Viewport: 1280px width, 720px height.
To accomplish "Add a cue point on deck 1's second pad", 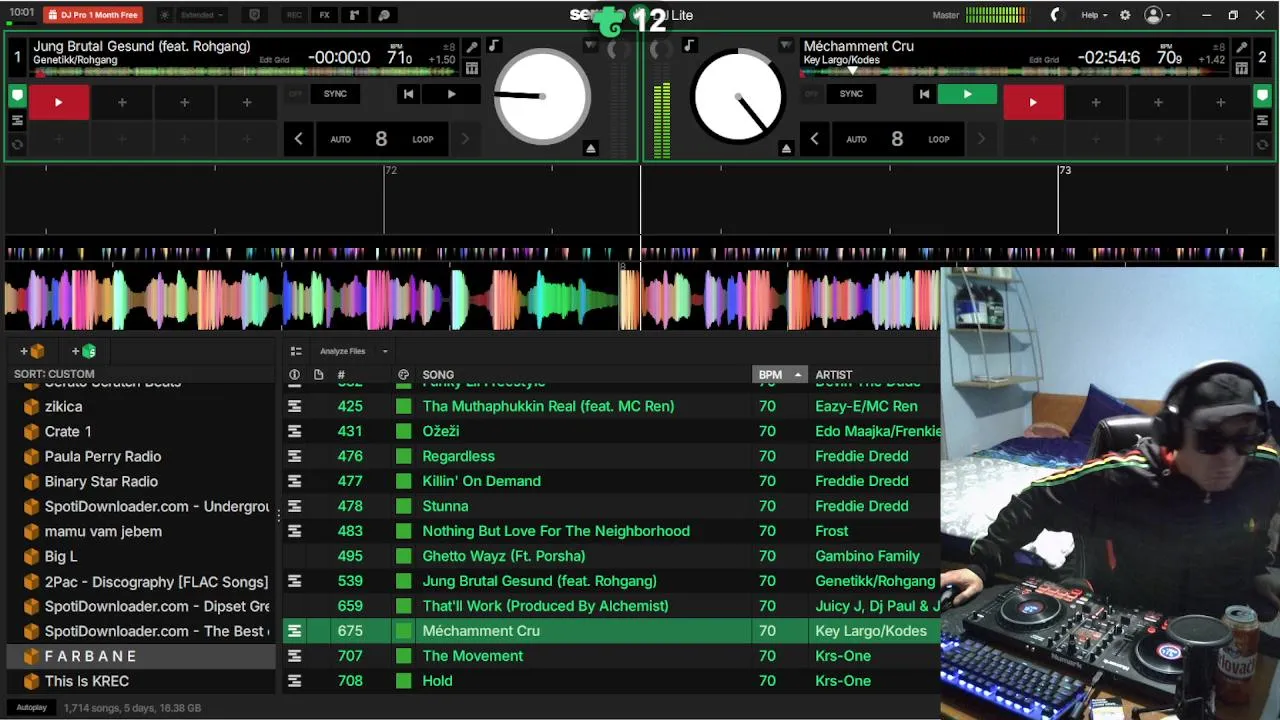I will pyautogui.click(x=122, y=102).
